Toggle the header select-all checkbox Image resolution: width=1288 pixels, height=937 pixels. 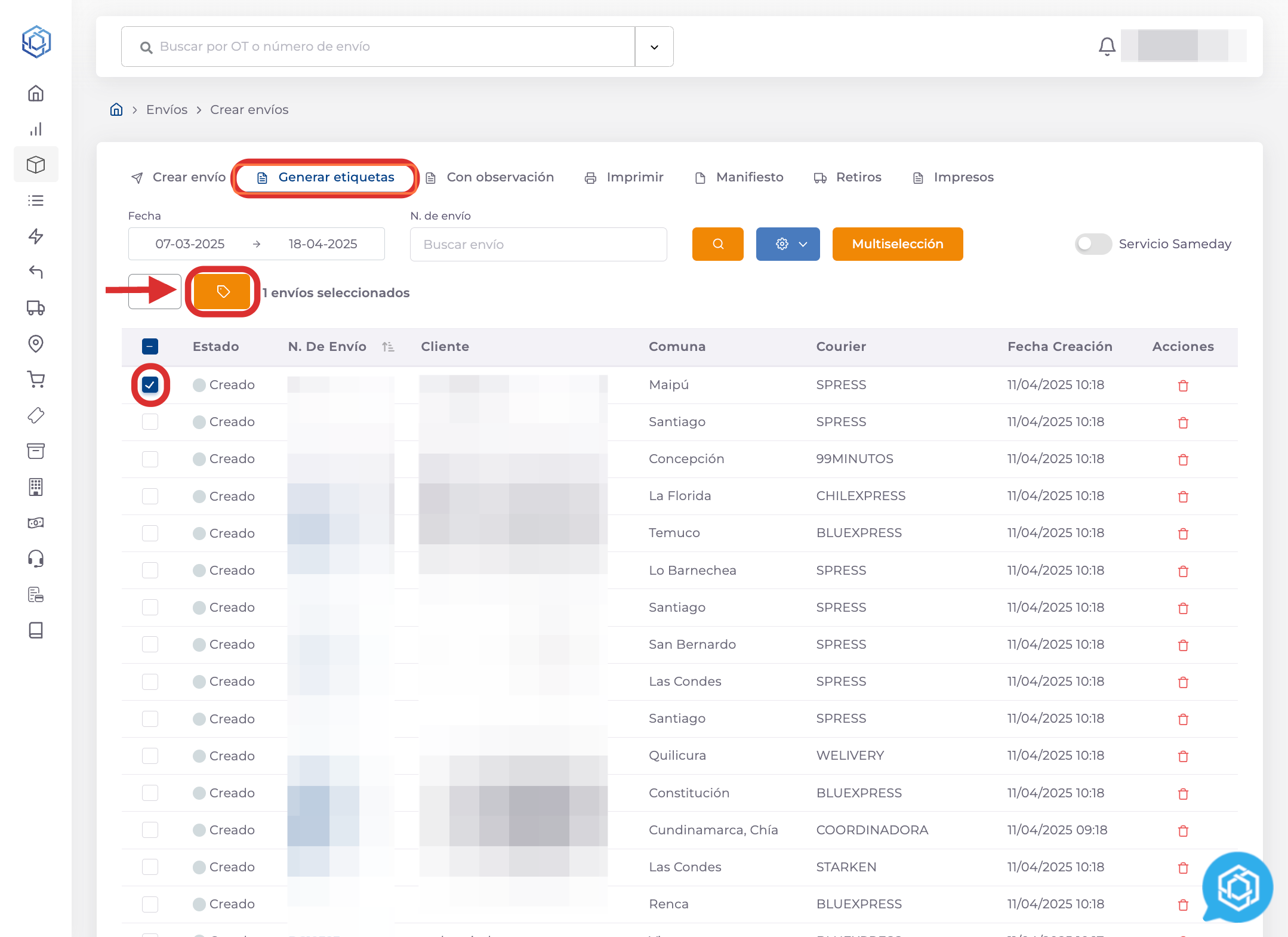150,347
